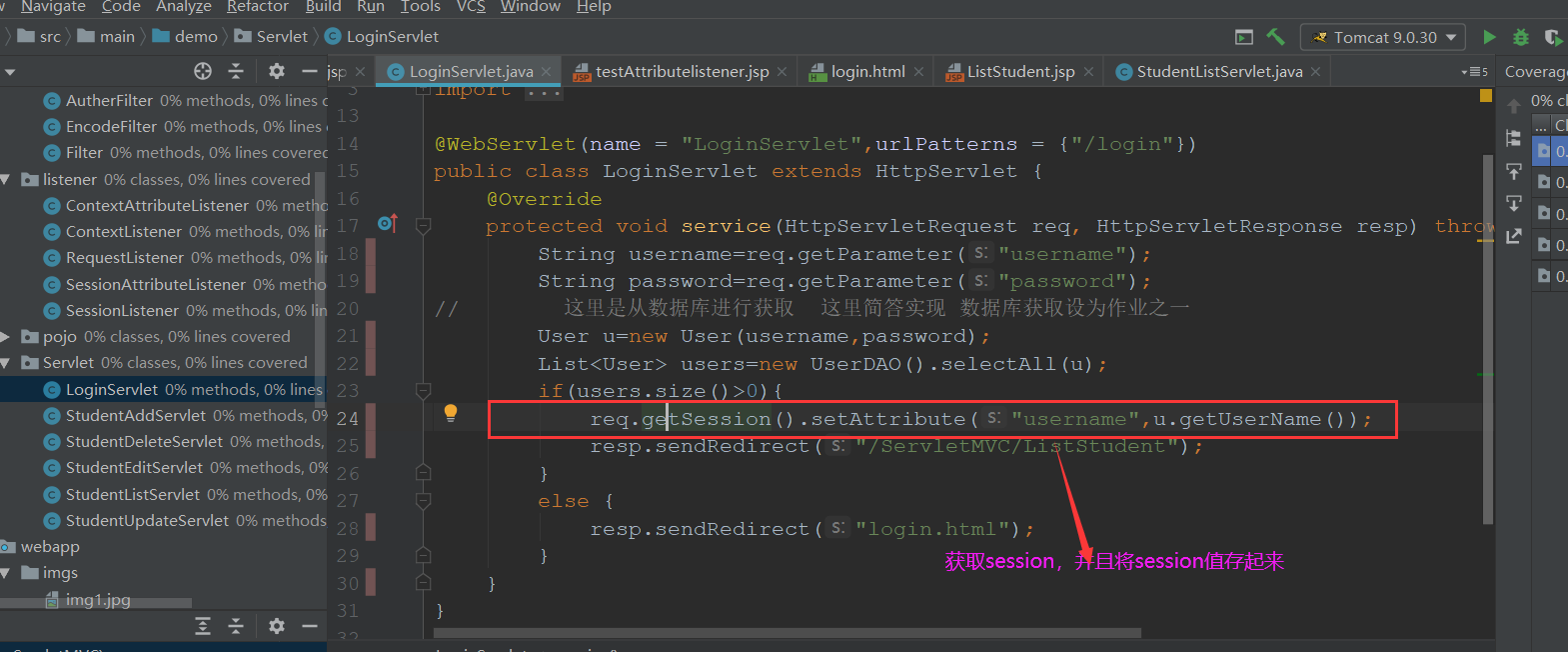Click the editor horizontal scrollbar

pyautogui.click(x=787, y=633)
